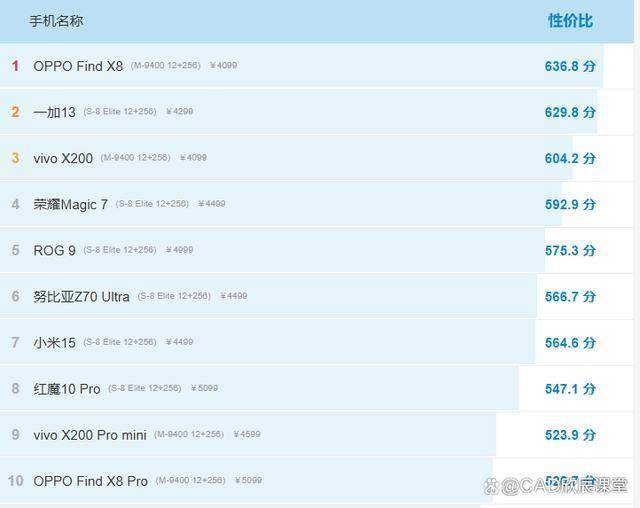The image size is (640, 508).
Task: Click rank number 1 beside OPPO Find X8
Action: click(x=15, y=66)
